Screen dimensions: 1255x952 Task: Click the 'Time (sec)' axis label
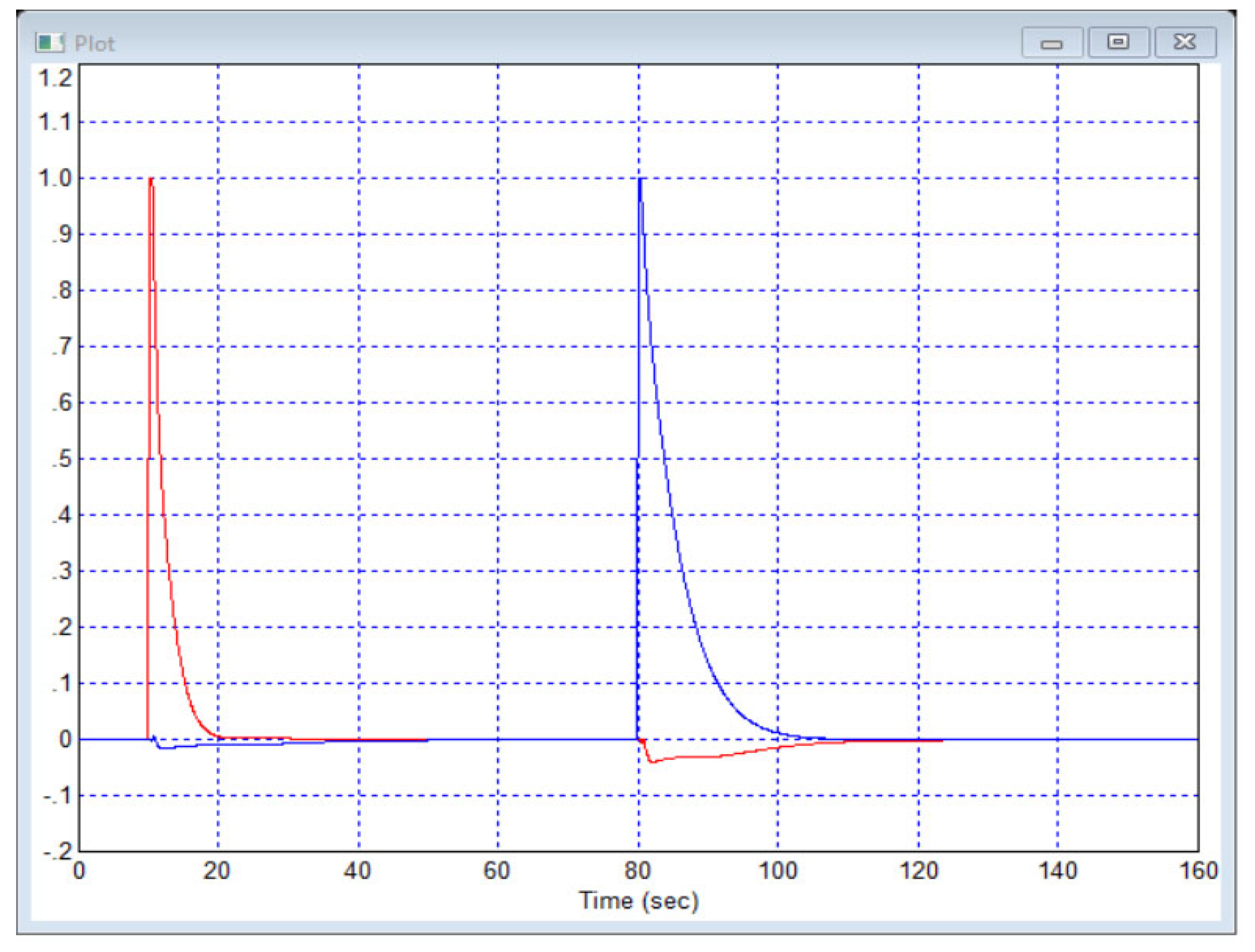click(638, 901)
